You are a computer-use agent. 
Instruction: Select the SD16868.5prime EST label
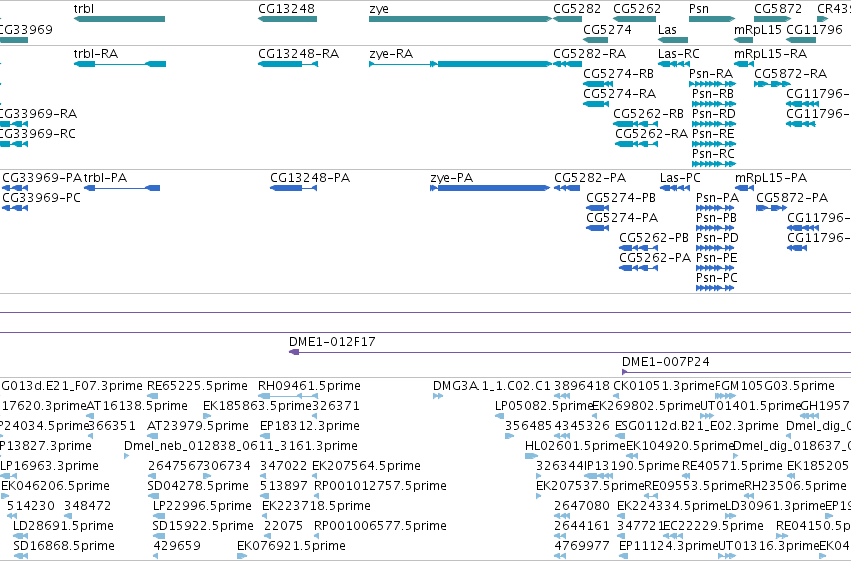pos(64,546)
